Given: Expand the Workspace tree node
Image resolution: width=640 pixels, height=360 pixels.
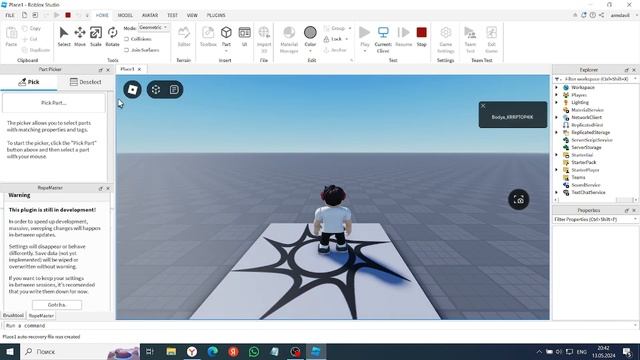Looking at the screenshot, I should click(x=556, y=87).
